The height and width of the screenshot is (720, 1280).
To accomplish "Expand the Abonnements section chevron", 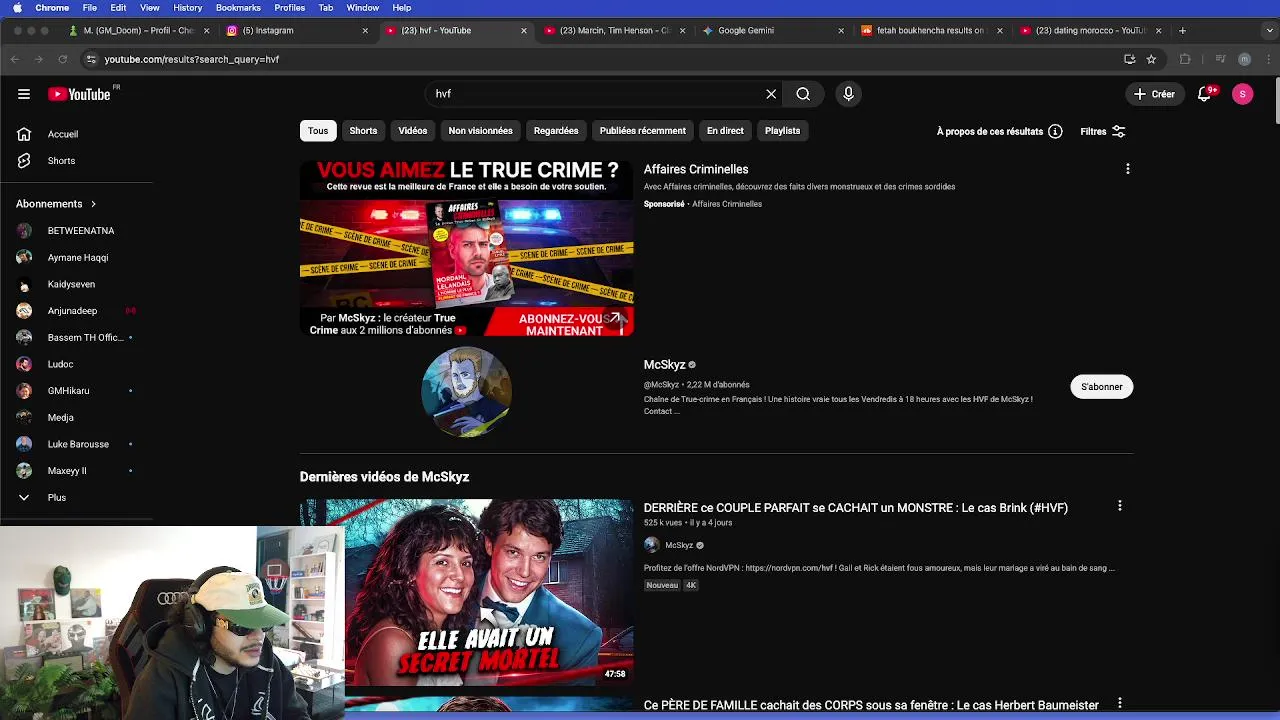I will click(93, 204).
